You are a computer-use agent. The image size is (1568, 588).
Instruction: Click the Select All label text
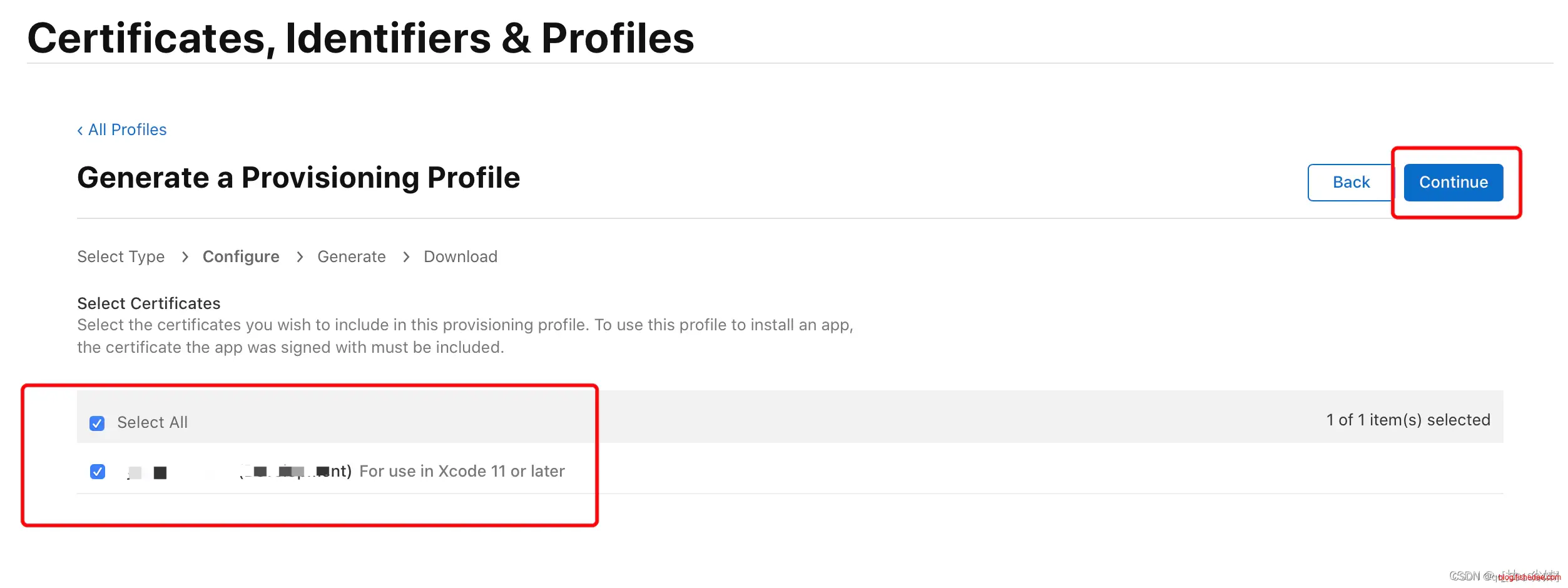(x=152, y=423)
